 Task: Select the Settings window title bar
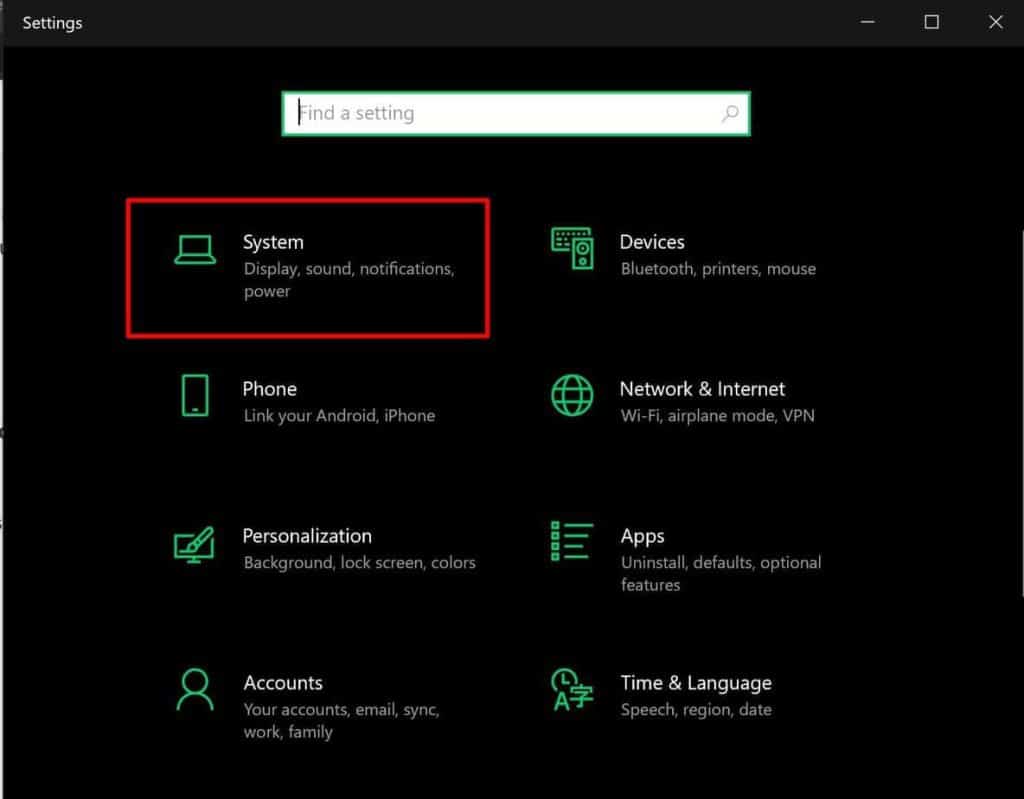pyautogui.click(x=400, y=22)
